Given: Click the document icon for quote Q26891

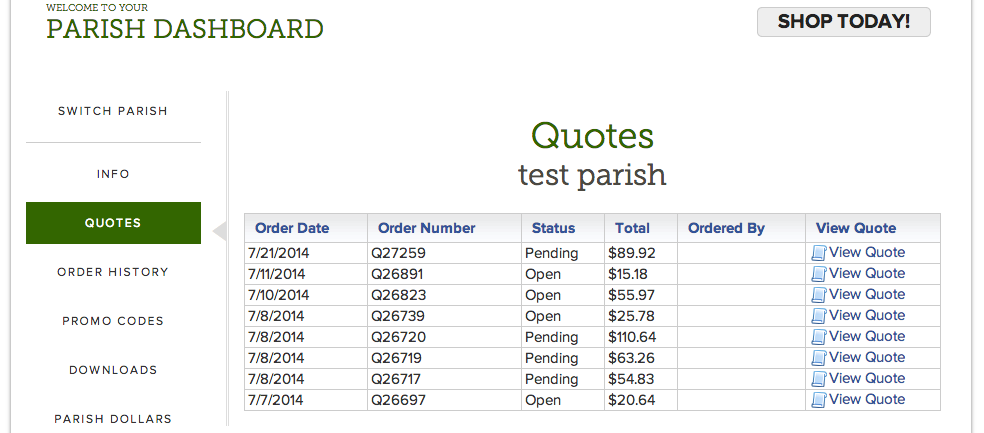Looking at the screenshot, I should (819, 274).
